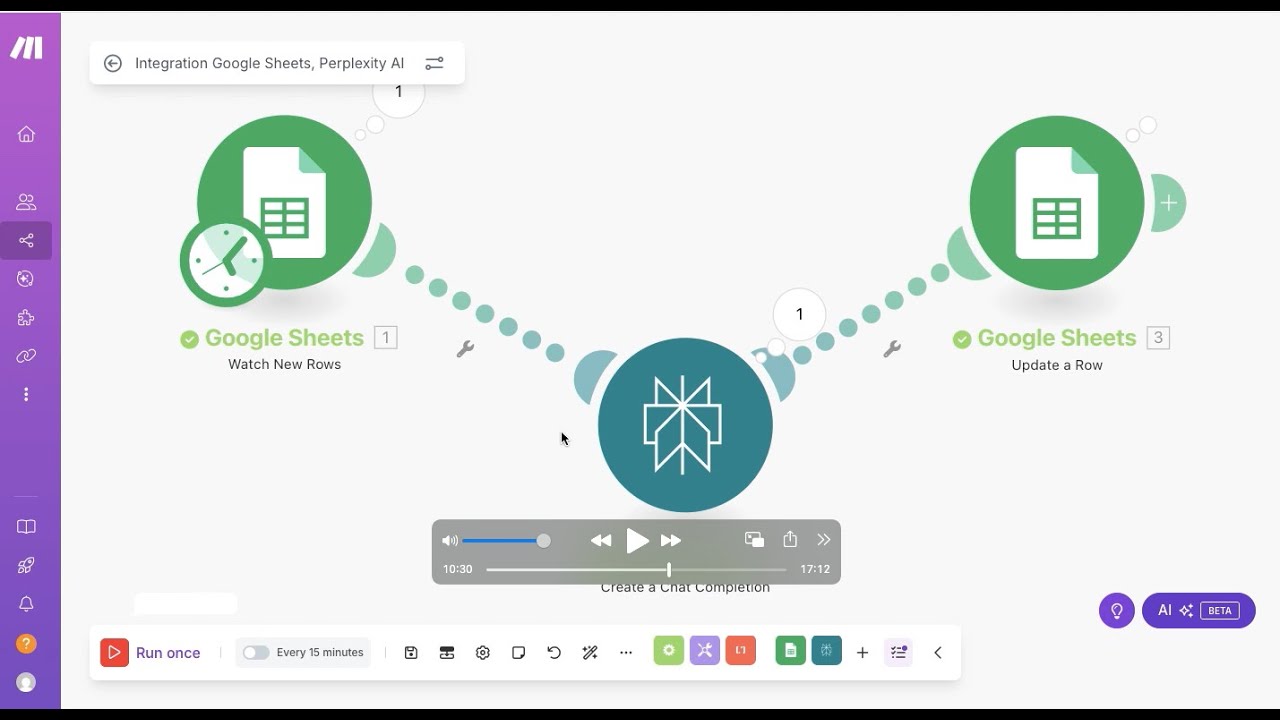This screenshot has height=720, width=1280.
Task: Open the orange Text parser favorite icon
Action: [741, 651]
